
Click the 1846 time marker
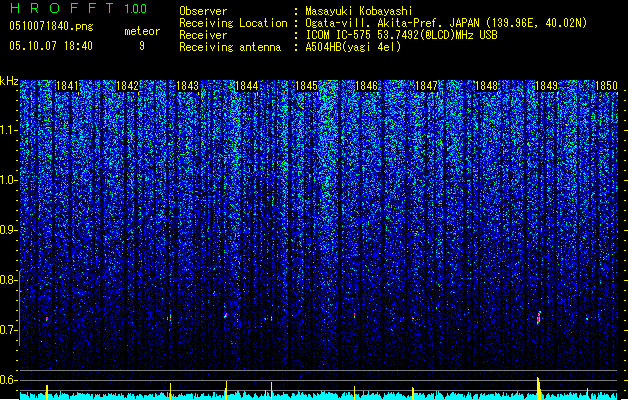[x=367, y=86]
